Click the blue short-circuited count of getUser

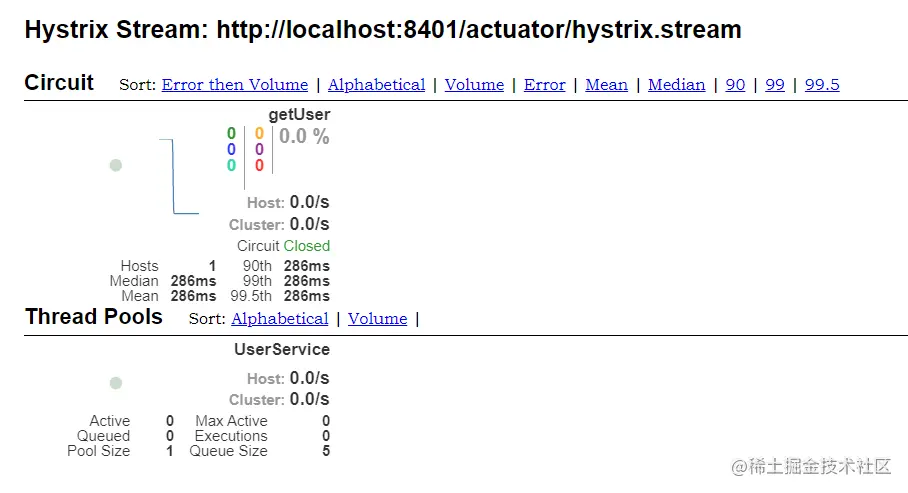(x=231, y=149)
